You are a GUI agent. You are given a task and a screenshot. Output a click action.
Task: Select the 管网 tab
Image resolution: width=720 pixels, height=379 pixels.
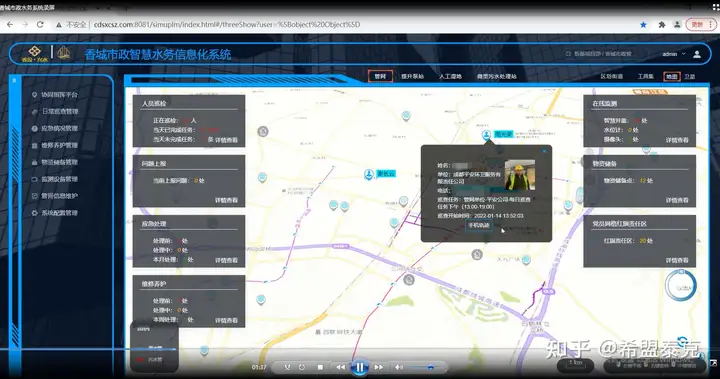380,76
